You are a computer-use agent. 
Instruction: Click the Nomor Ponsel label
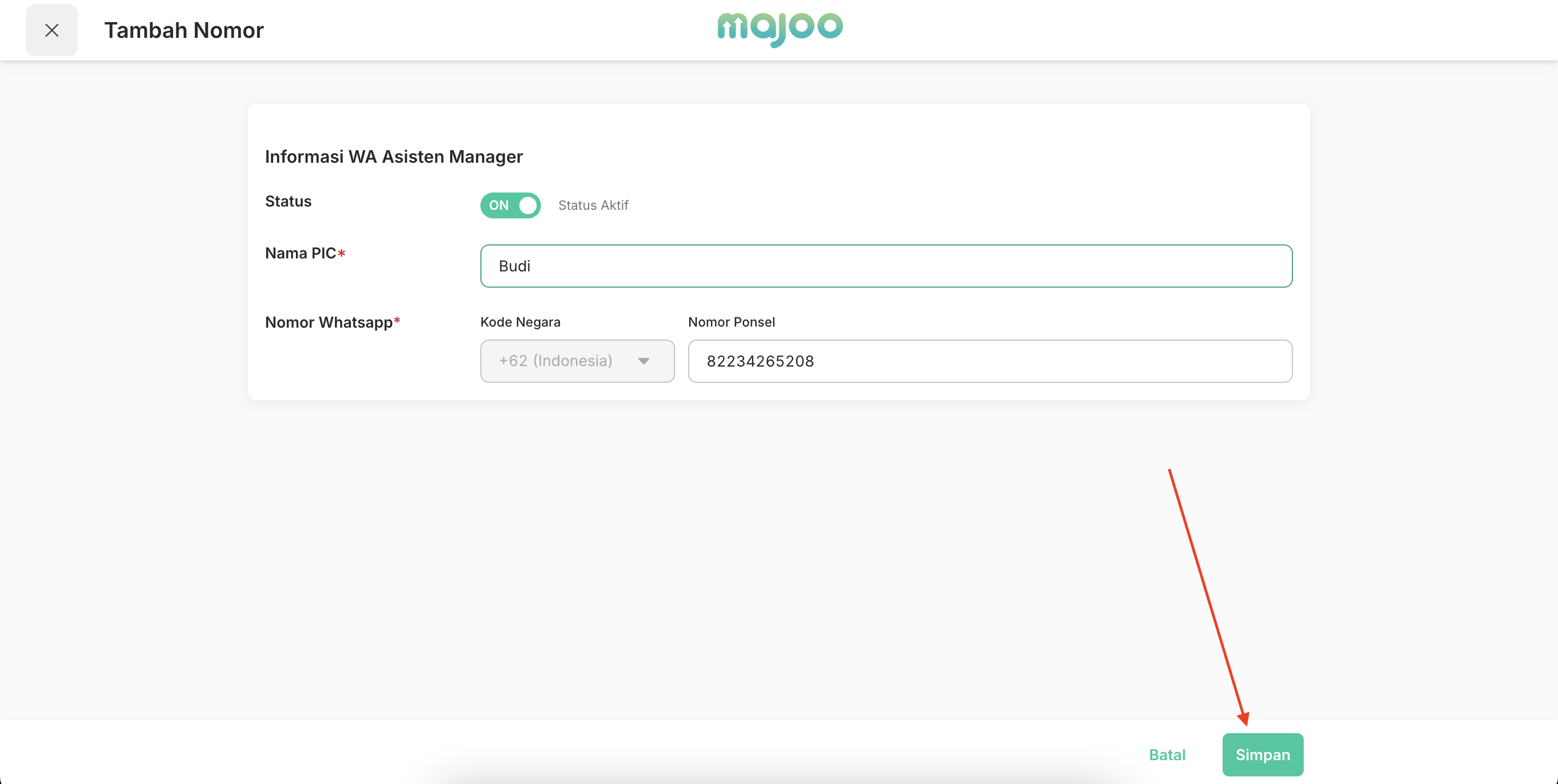tap(731, 322)
